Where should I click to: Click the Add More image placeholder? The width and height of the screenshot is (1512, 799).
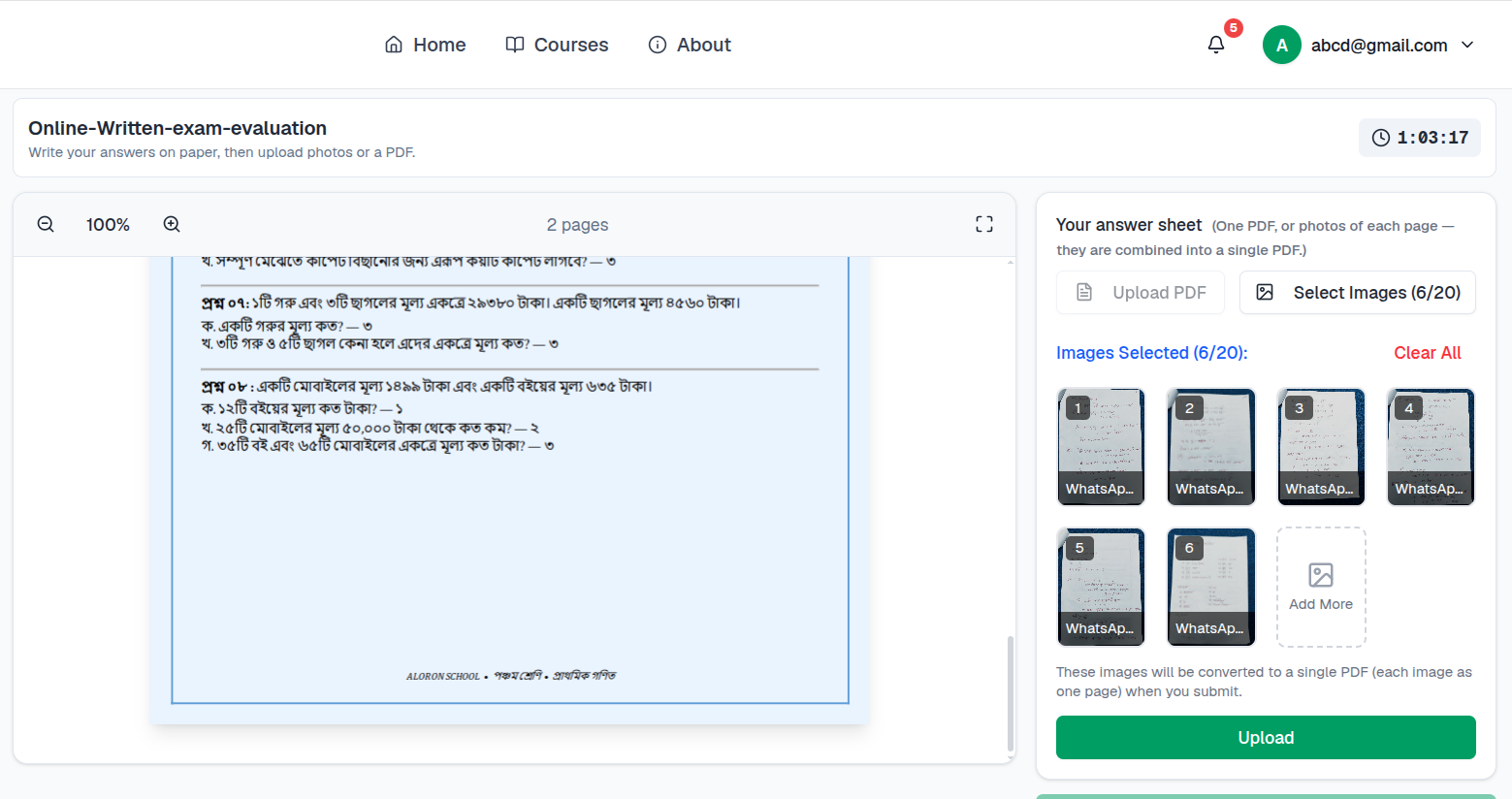coord(1321,587)
